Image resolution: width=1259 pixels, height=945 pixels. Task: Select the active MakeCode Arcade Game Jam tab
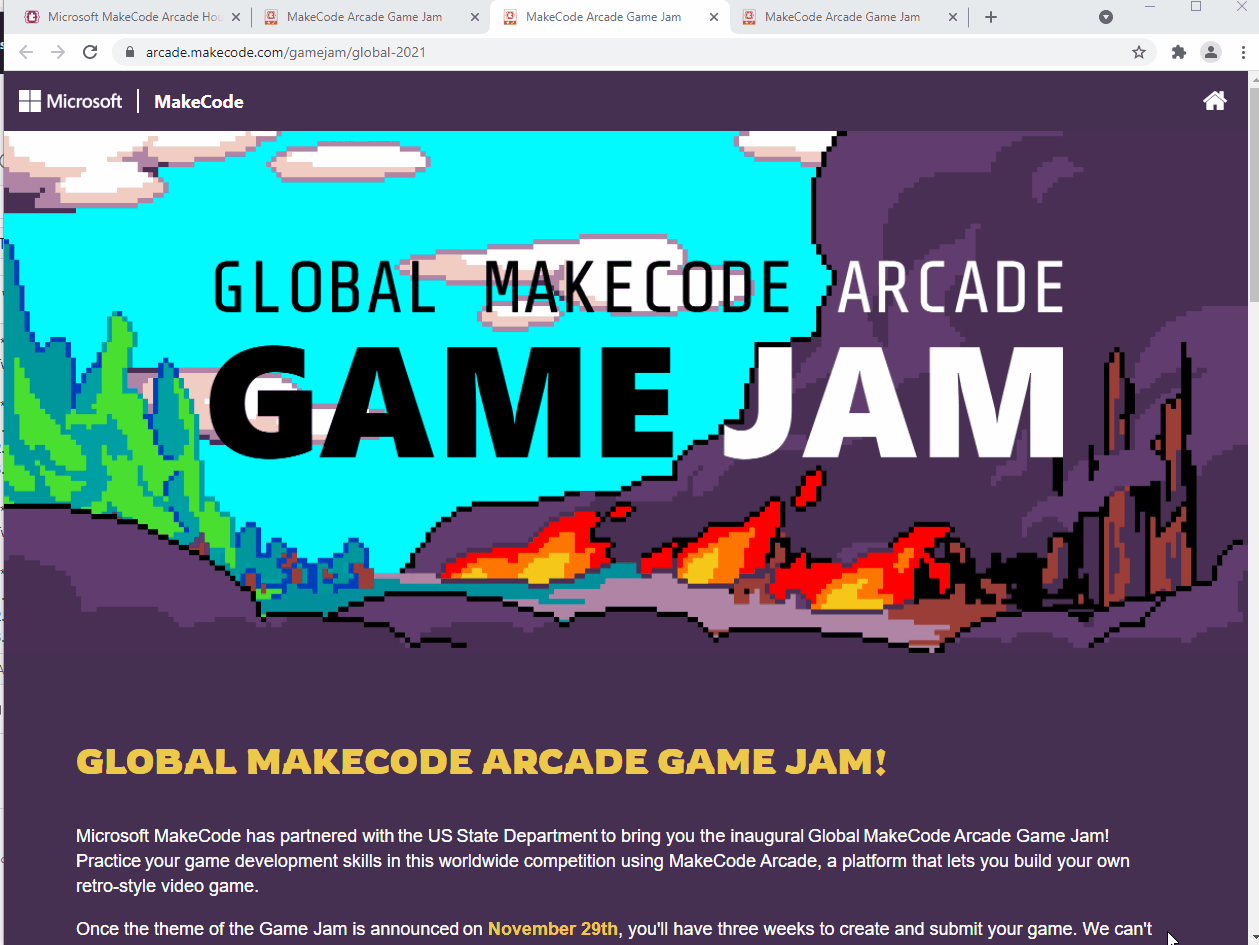[609, 17]
